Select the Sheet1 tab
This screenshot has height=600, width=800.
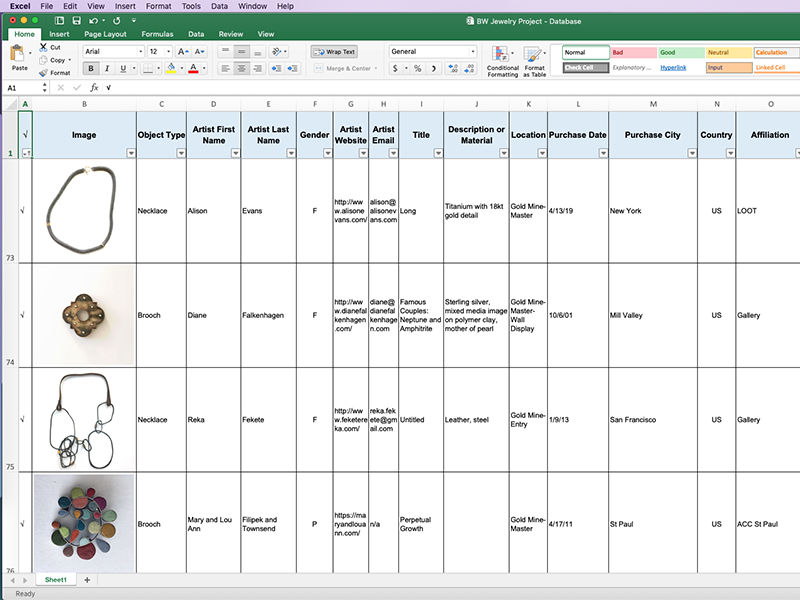coord(56,580)
